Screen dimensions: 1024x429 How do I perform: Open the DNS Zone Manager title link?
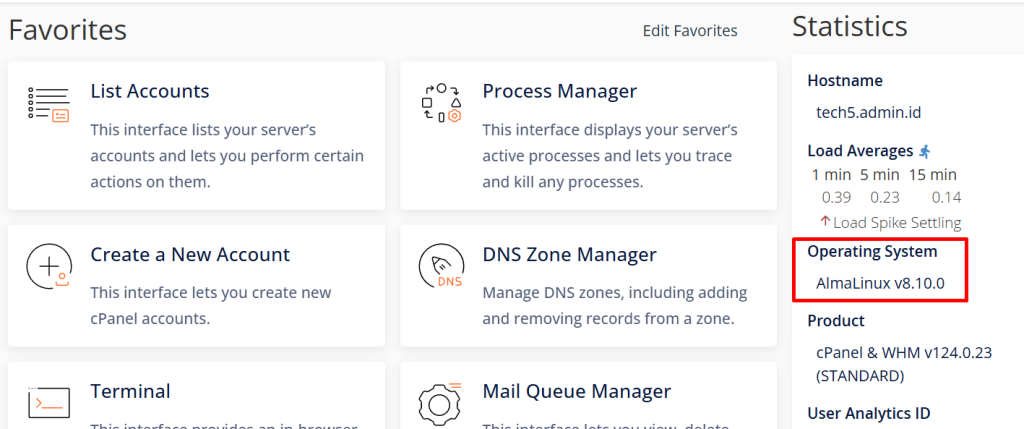pyautogui.click(x=570, y=255)
